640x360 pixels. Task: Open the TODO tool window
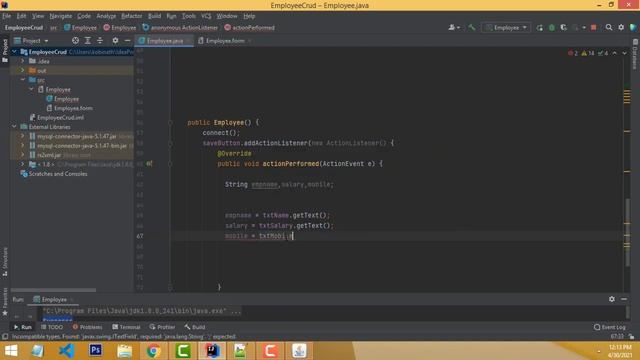[52, 327]
